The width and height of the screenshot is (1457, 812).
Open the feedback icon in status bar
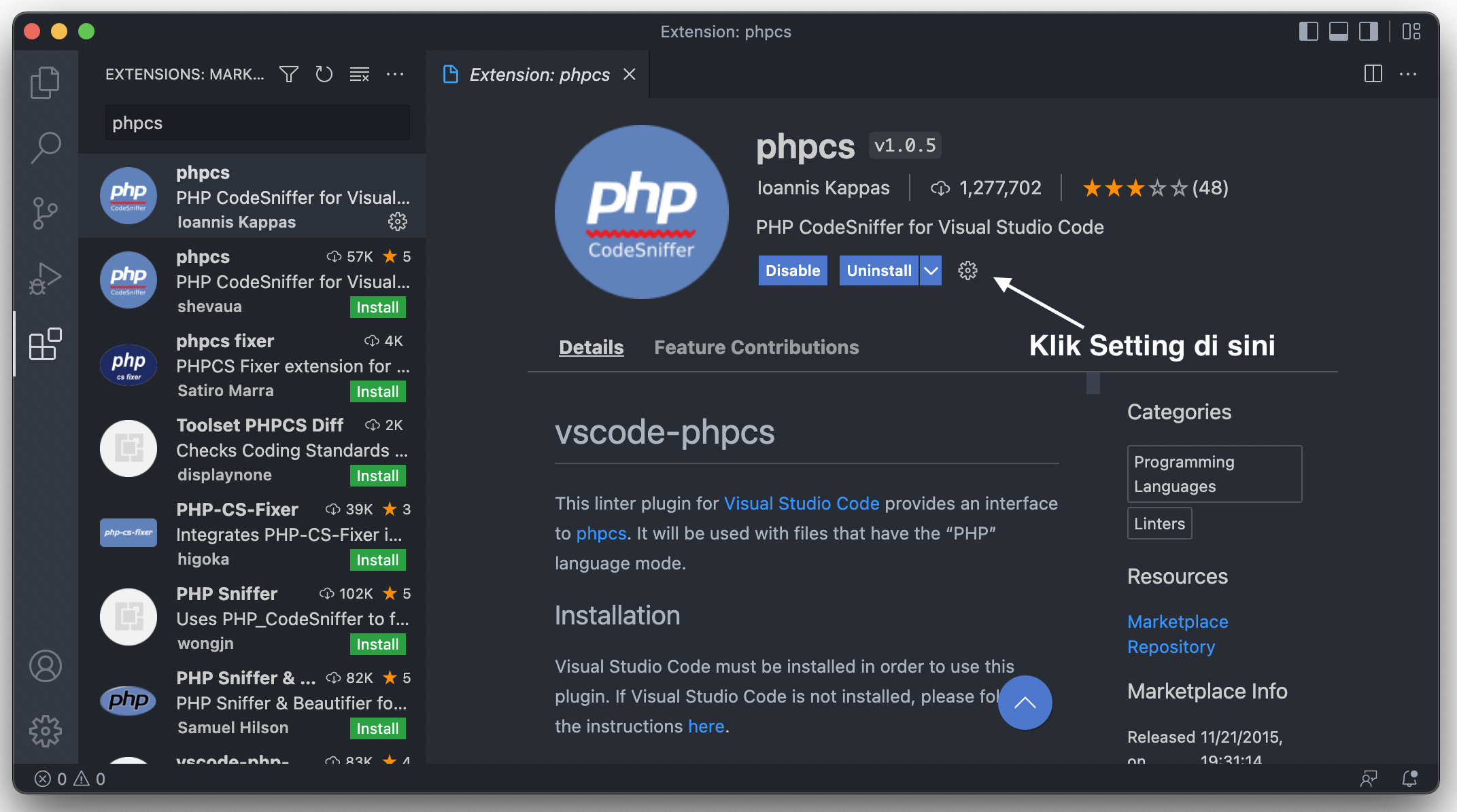coord(1369,779)
